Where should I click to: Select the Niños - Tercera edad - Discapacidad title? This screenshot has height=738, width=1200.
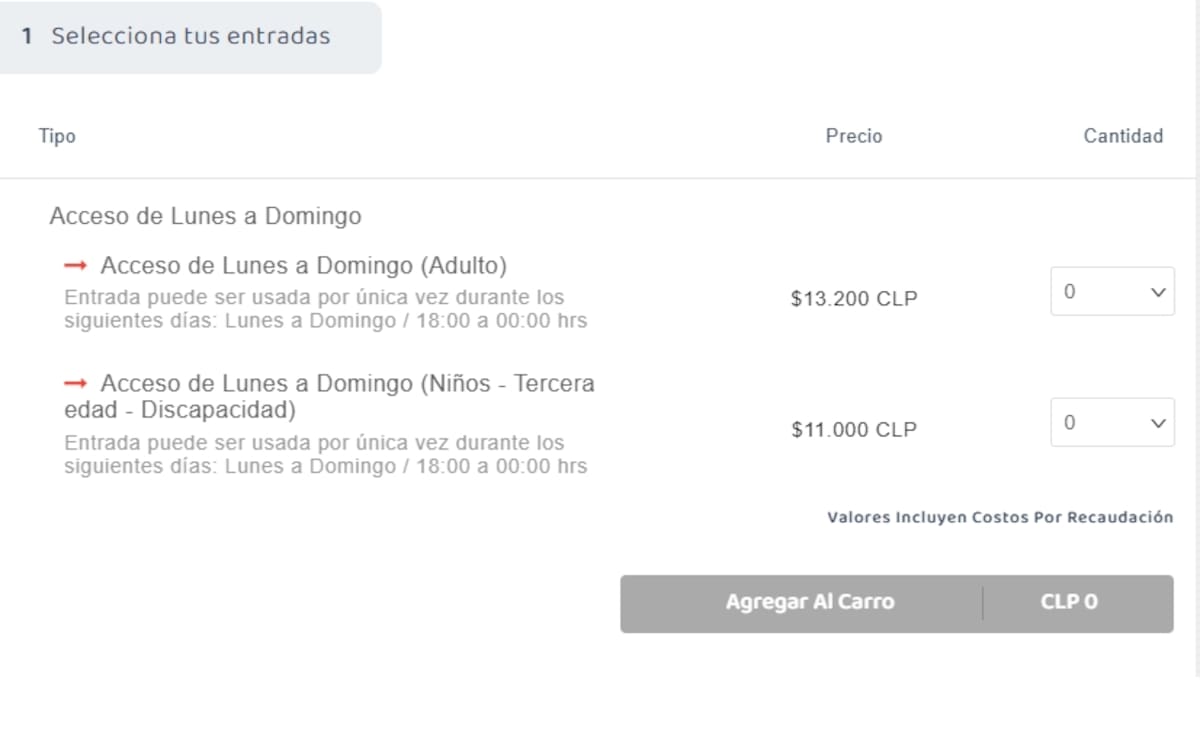coord(330,397)
